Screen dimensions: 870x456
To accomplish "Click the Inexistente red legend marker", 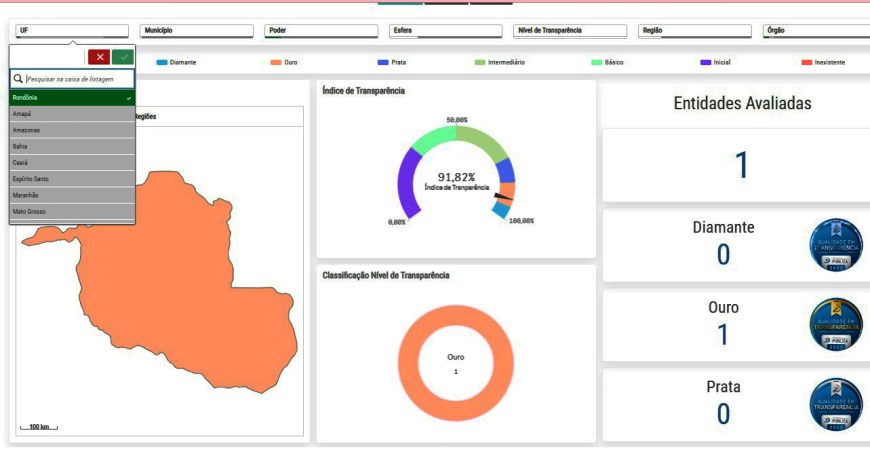I will pyautogui.click(x=807, y=62).
